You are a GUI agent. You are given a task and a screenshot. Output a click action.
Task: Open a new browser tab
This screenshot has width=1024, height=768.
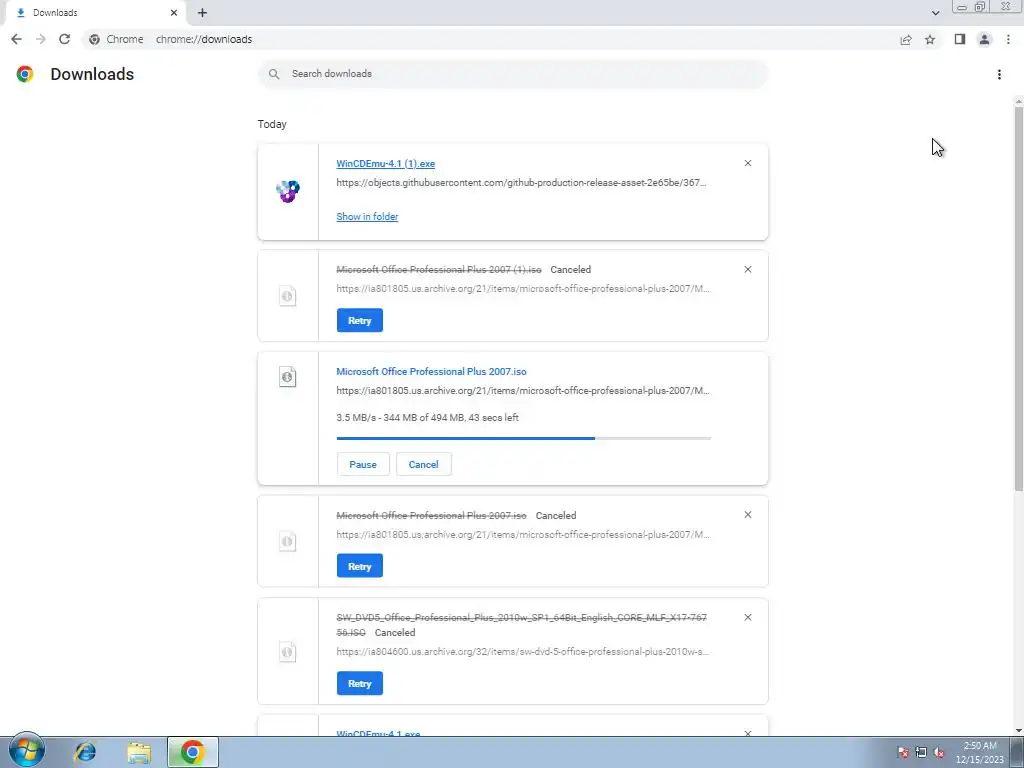(202, 12)
